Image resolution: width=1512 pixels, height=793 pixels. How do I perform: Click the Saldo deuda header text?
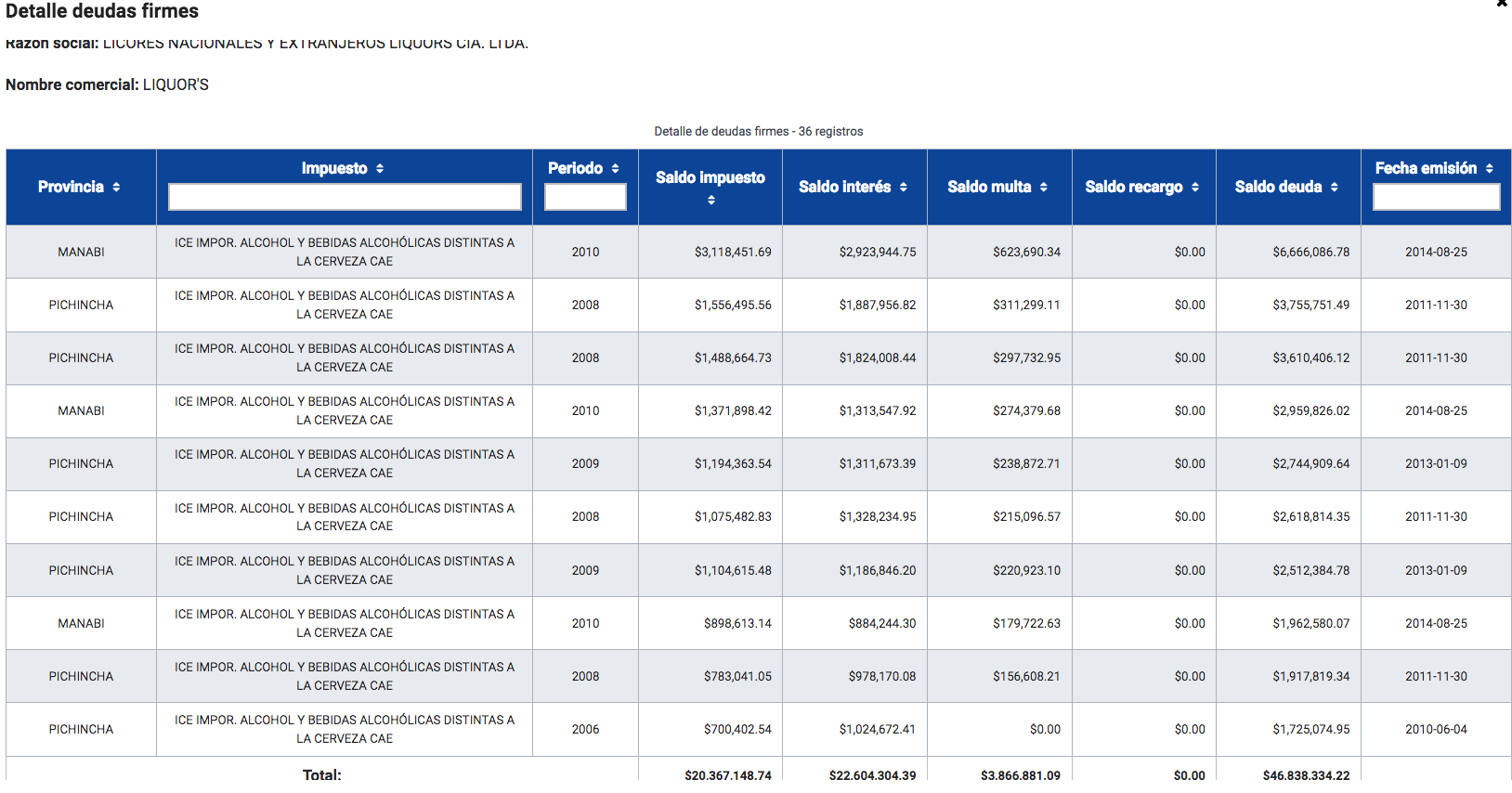(x=1278, y=188)
